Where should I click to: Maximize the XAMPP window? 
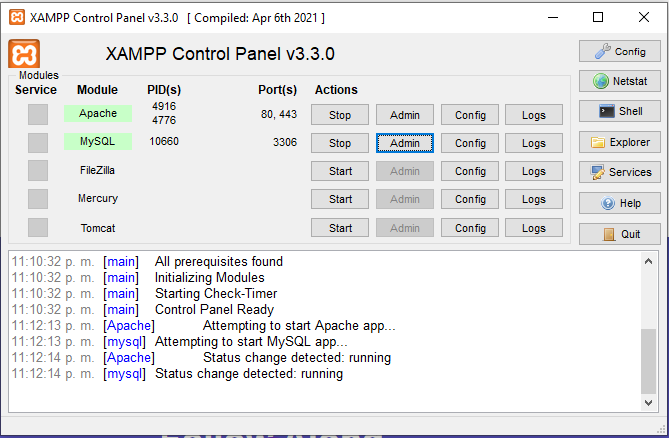[x=598, y=17]
